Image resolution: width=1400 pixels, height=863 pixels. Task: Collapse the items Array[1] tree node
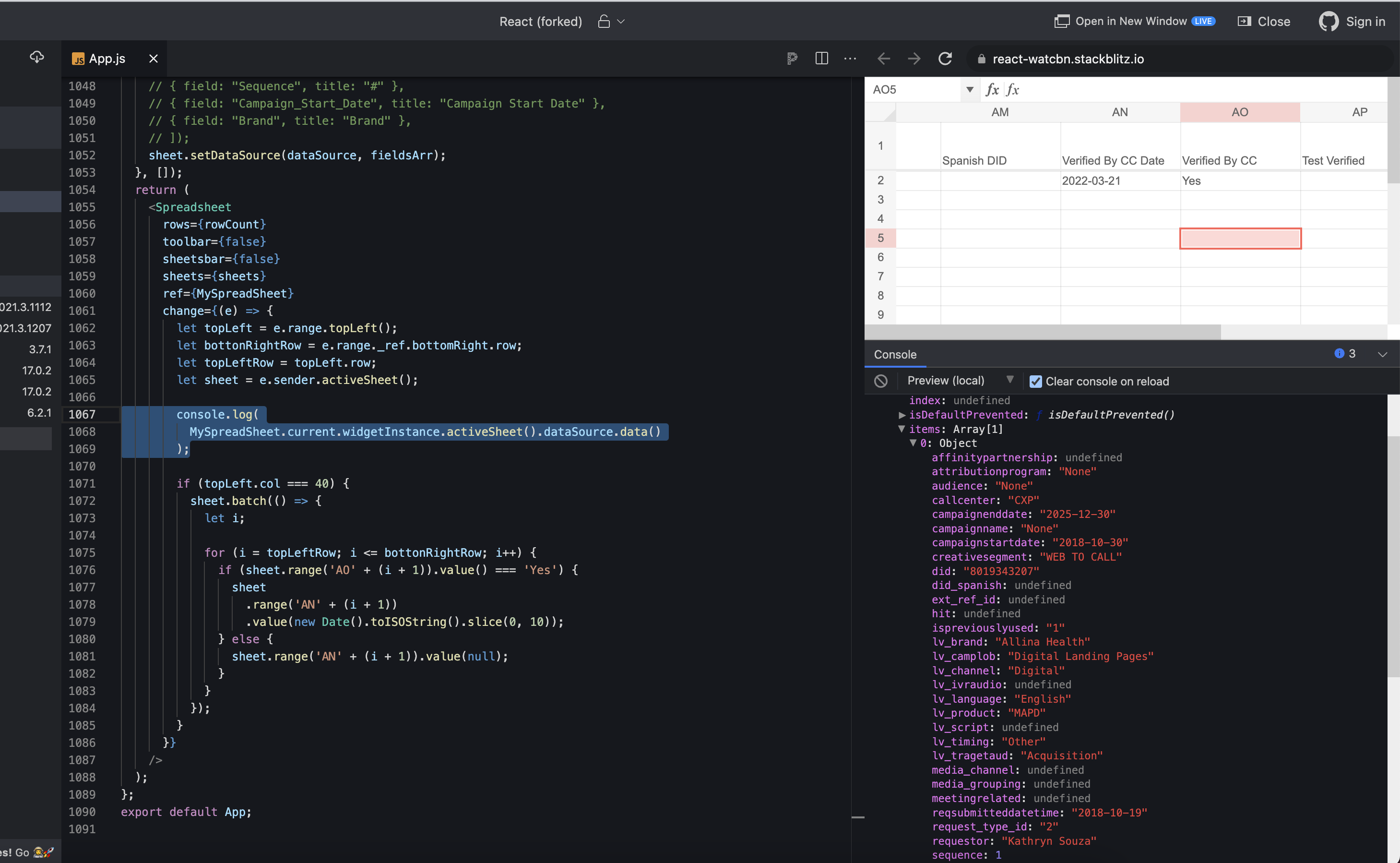[x=902, y=429]
